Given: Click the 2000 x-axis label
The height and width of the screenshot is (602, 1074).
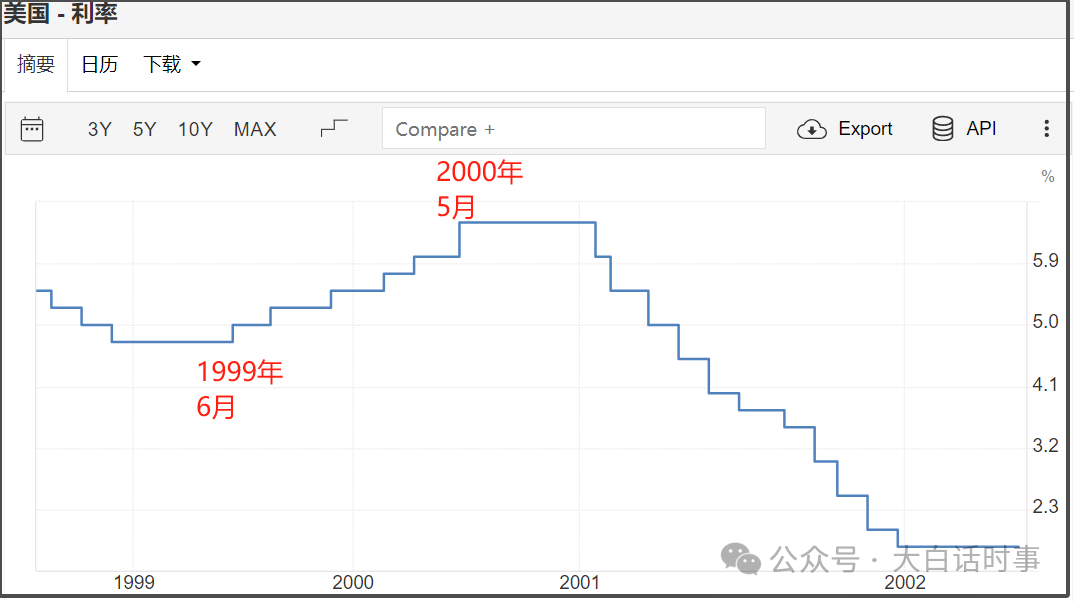Looking at the screenshot, I should pyautogui.click(x=353, y=583).
